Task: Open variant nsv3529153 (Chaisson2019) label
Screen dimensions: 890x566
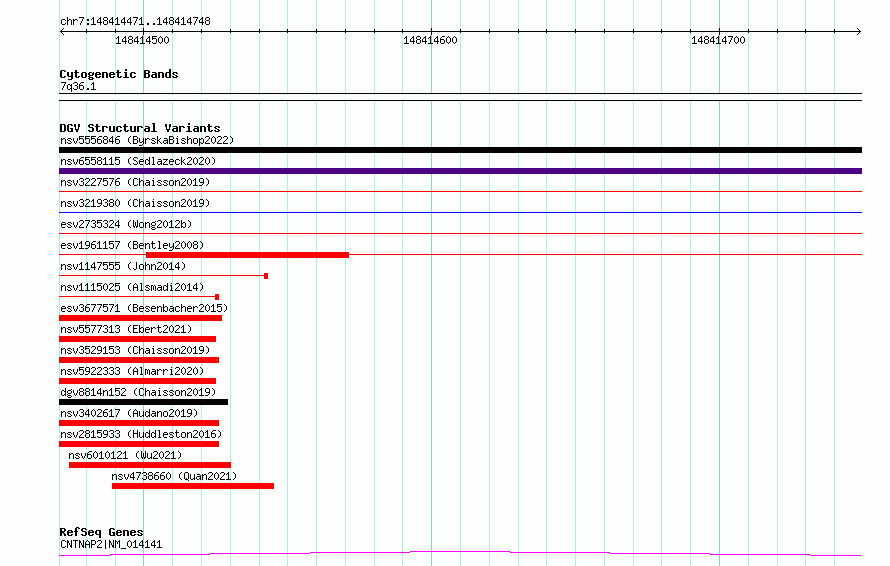Action: pyautogui.click(x=135, y=350)
